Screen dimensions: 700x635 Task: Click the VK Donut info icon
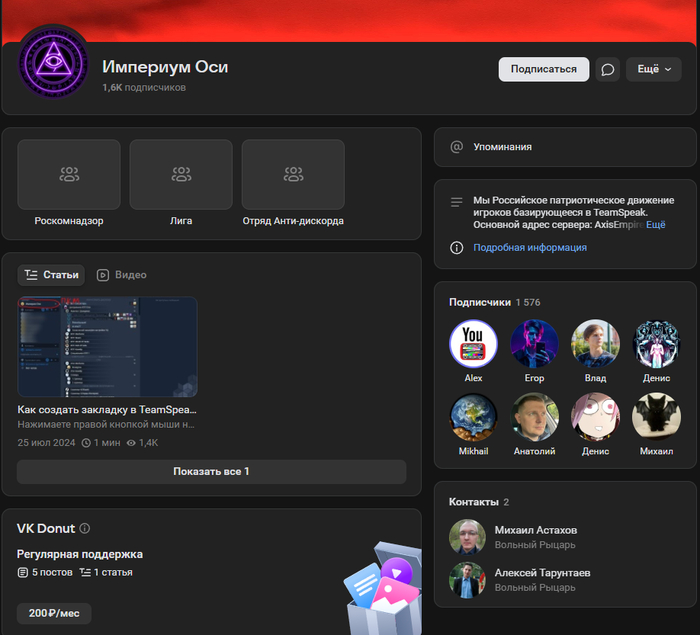85,528
